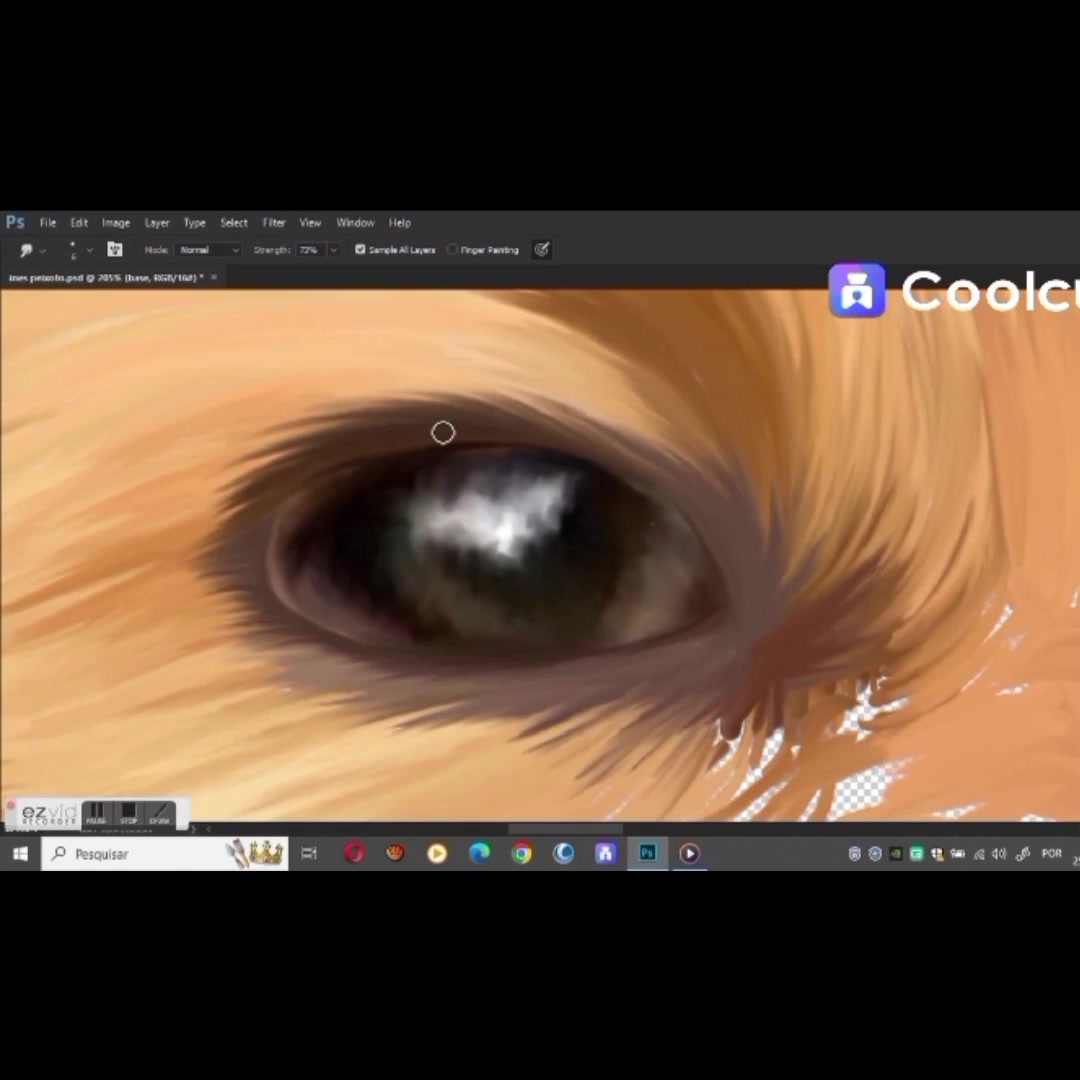Pause the ezvid recorder

tap(96, 813)
